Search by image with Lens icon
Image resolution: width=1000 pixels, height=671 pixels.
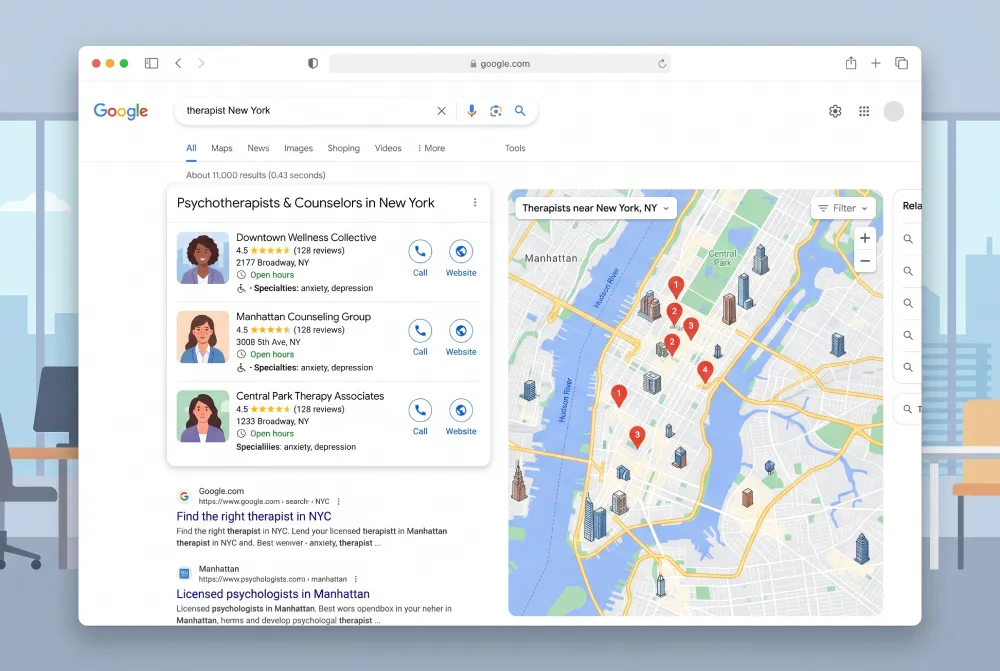(496, 111)
